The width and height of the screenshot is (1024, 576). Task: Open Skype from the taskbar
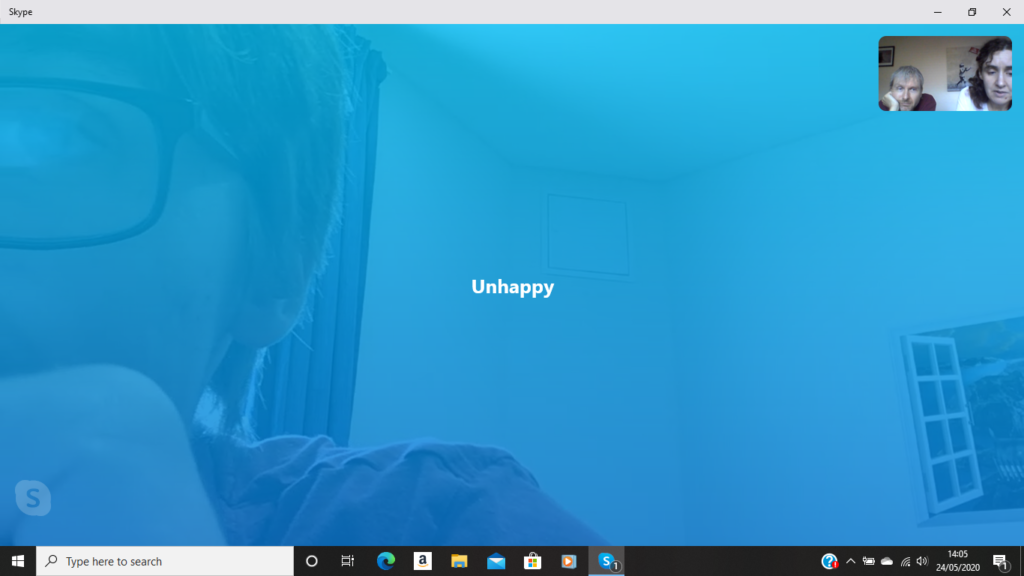pyautogui.click(x=607, y=561)
